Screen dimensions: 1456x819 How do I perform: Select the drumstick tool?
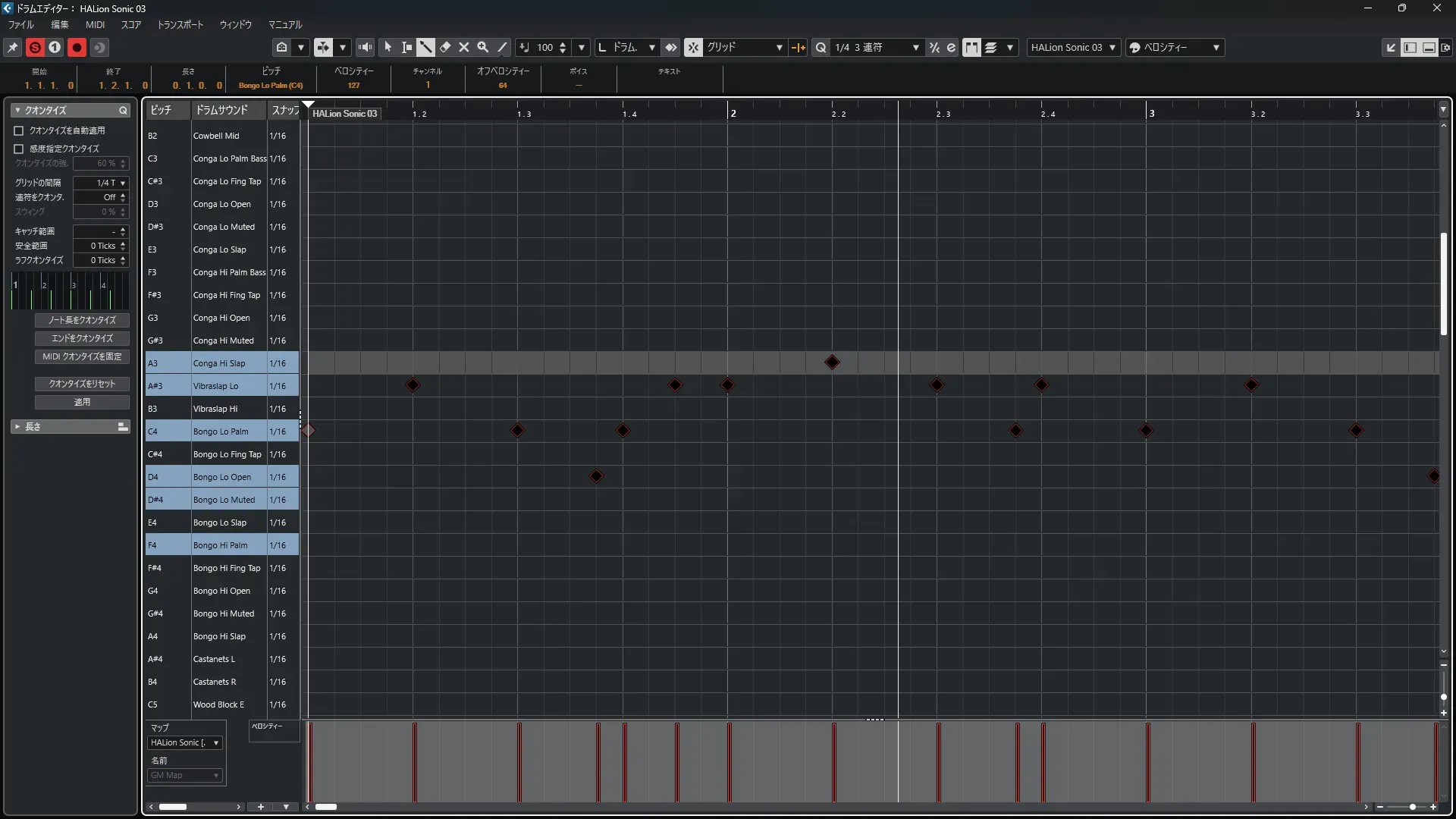point(425,47)
